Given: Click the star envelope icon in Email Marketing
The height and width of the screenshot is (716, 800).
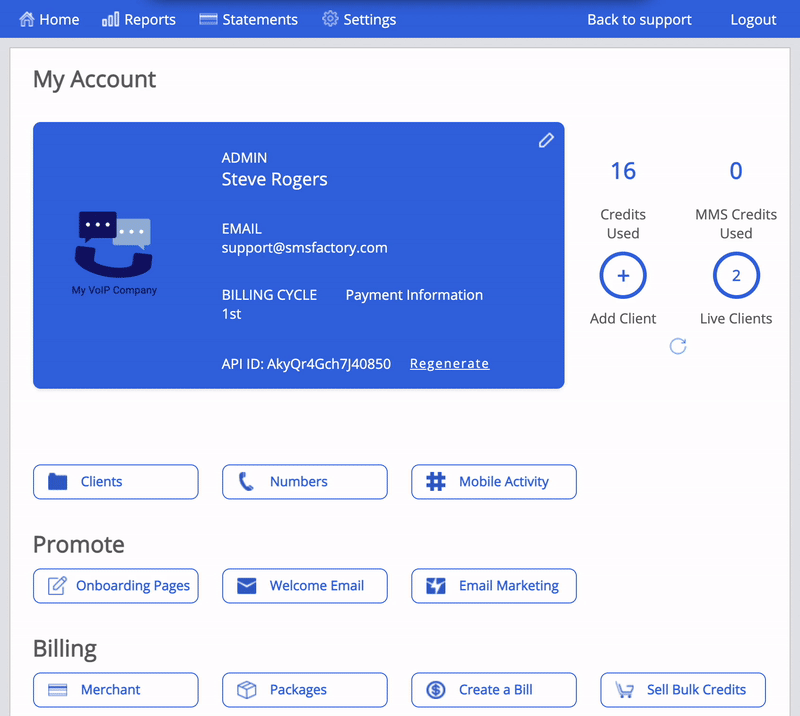Looking at the screenshot, I should [436, 585].
